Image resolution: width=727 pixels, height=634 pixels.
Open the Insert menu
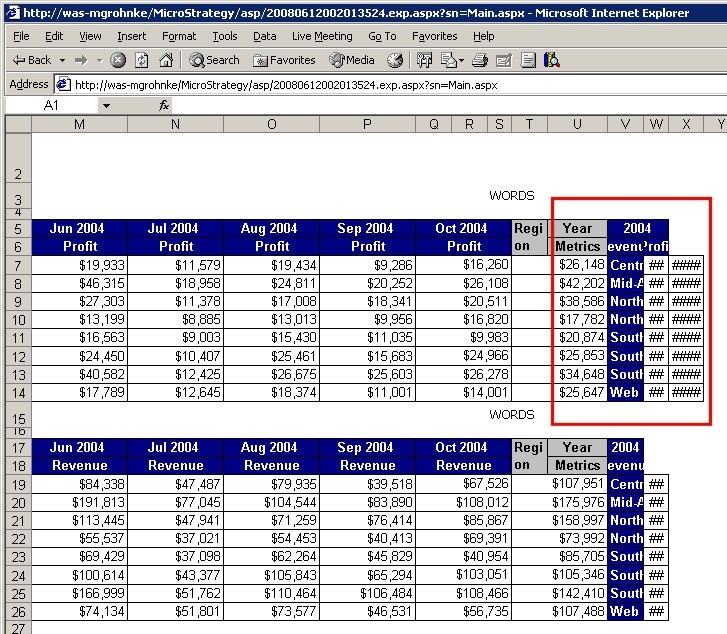click(131, 36)
